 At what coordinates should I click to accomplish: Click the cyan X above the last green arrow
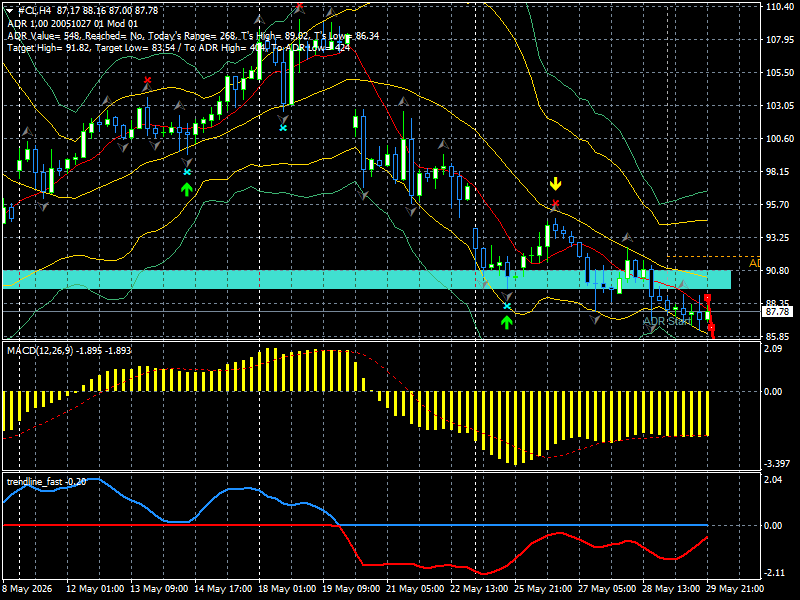pyautogui.click(x=506, y=306)
